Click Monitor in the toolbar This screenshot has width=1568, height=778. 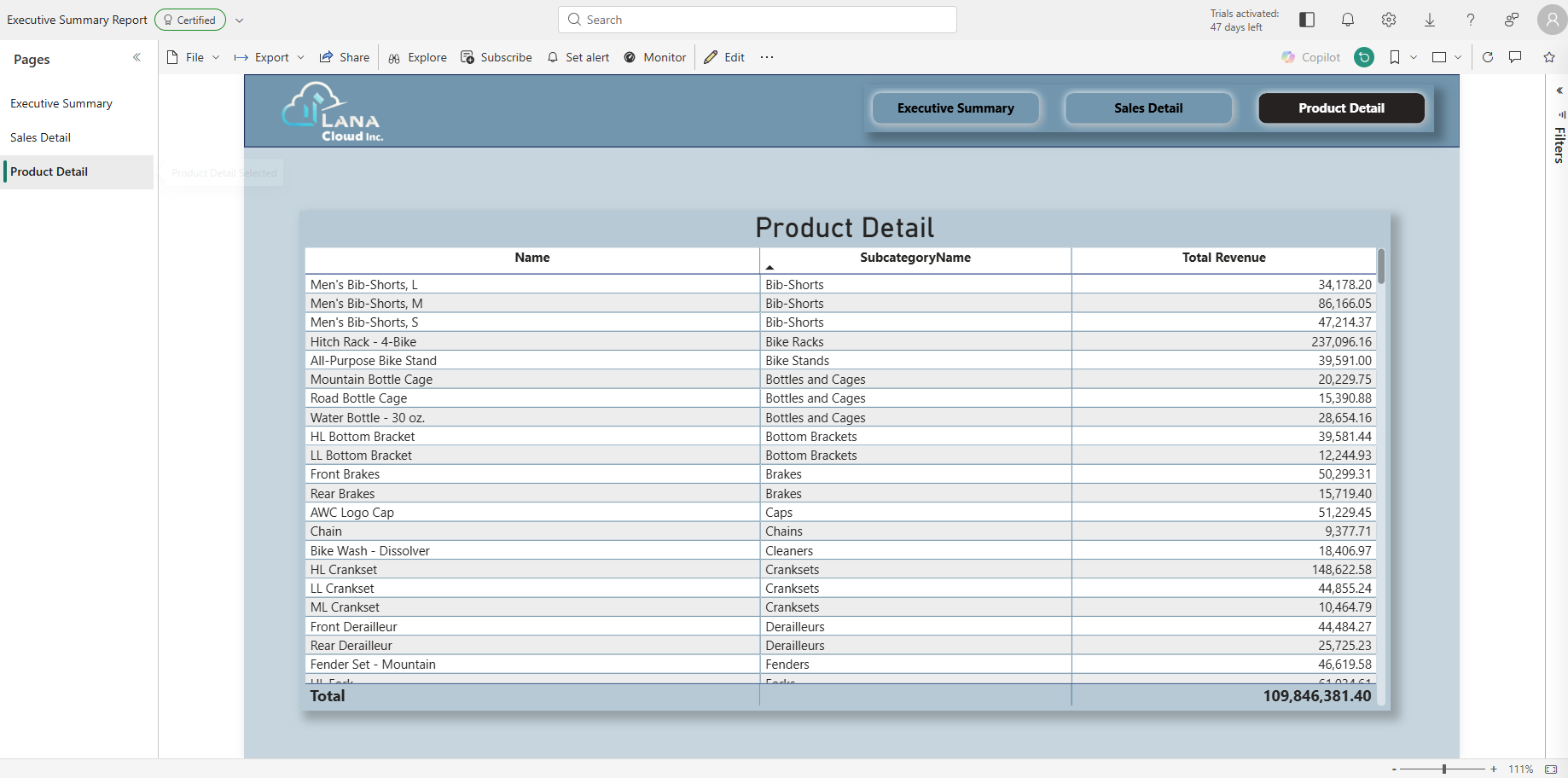(x=655, y=57)
